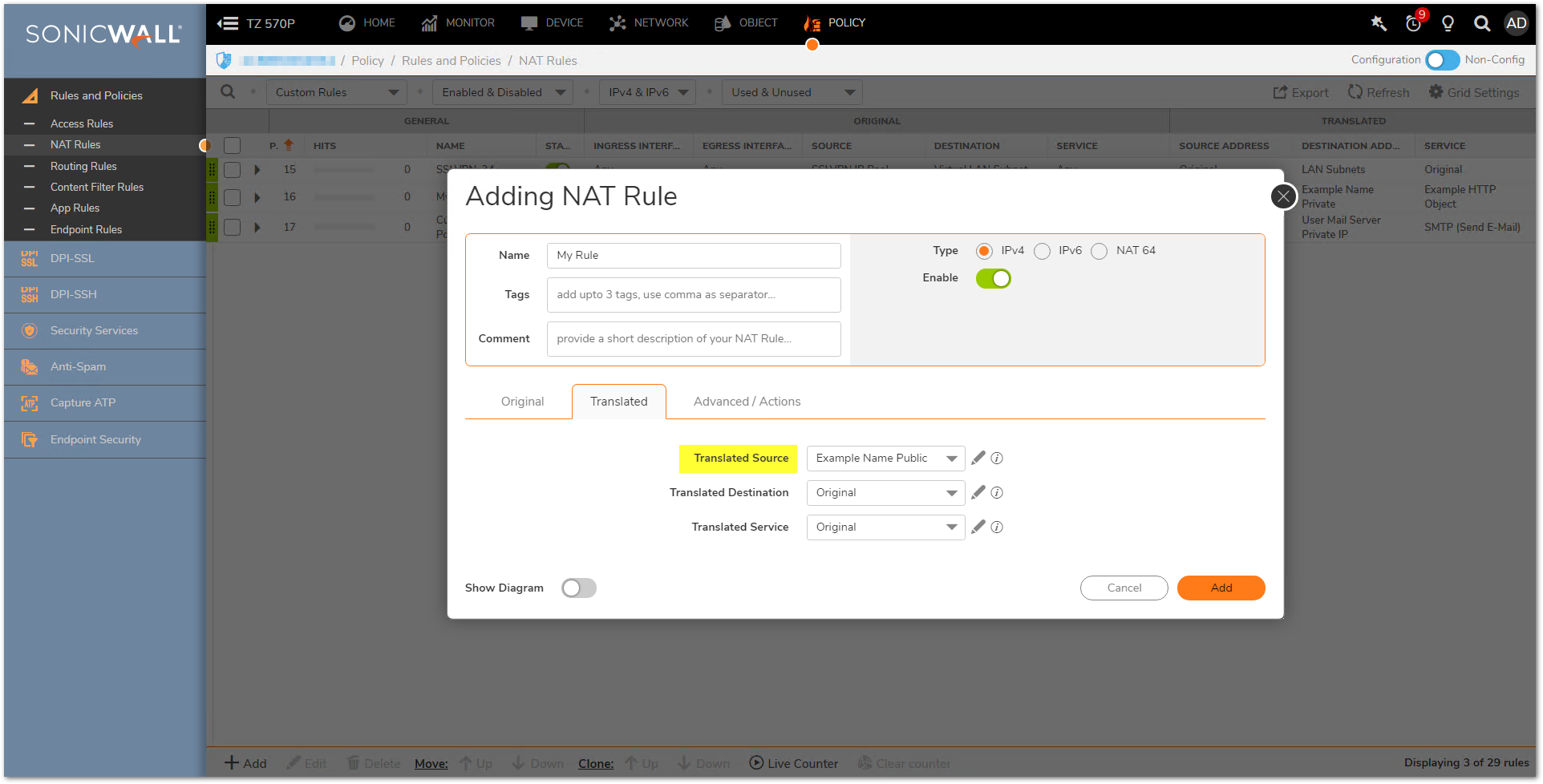This screenshot has width=1543, height=784.
Task: Select the IPv6 type radio button
Action: 1042,252
